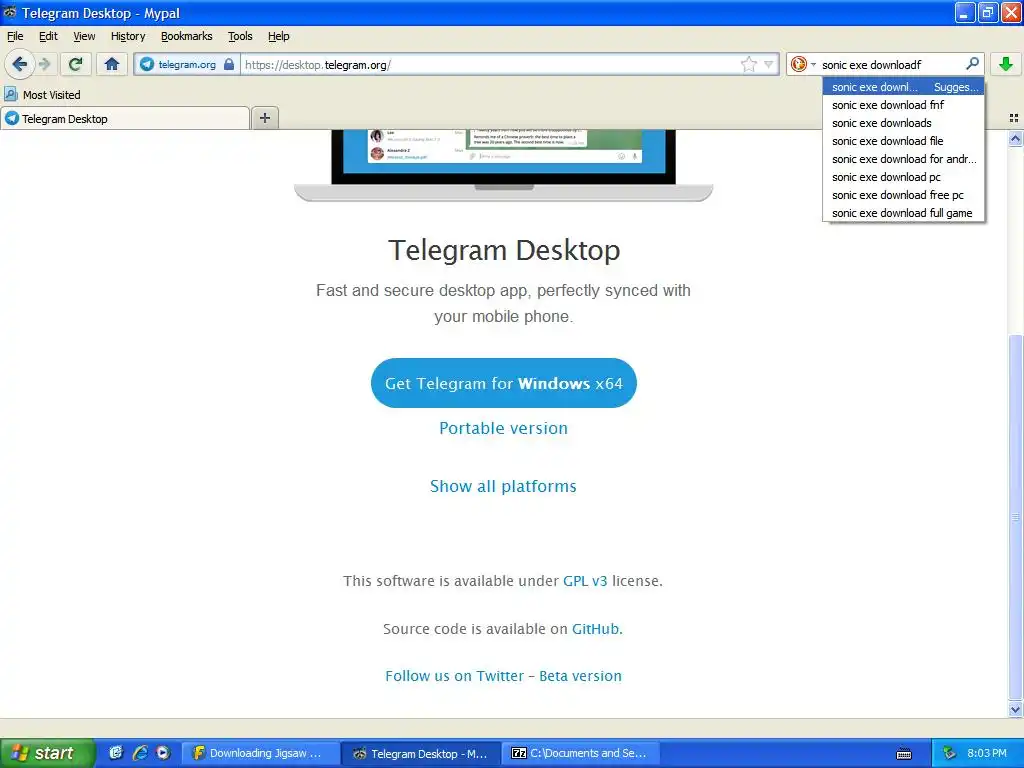Launch quick-launch browser globe icon
Screen dimensions: 1024x768
[x=116, y=753]
